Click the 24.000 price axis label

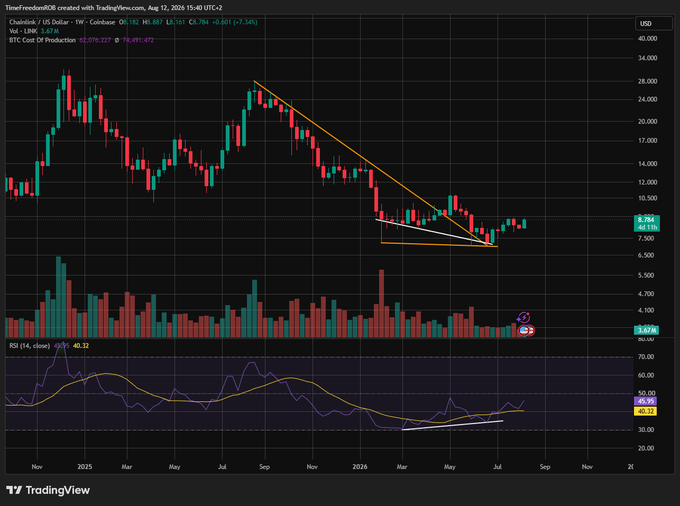pos(647,99)
